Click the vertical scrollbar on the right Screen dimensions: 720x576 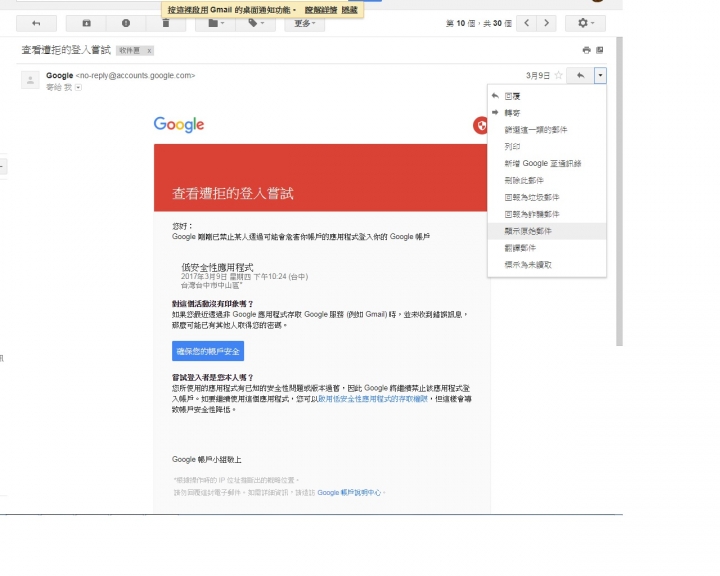tap(619, 191)
